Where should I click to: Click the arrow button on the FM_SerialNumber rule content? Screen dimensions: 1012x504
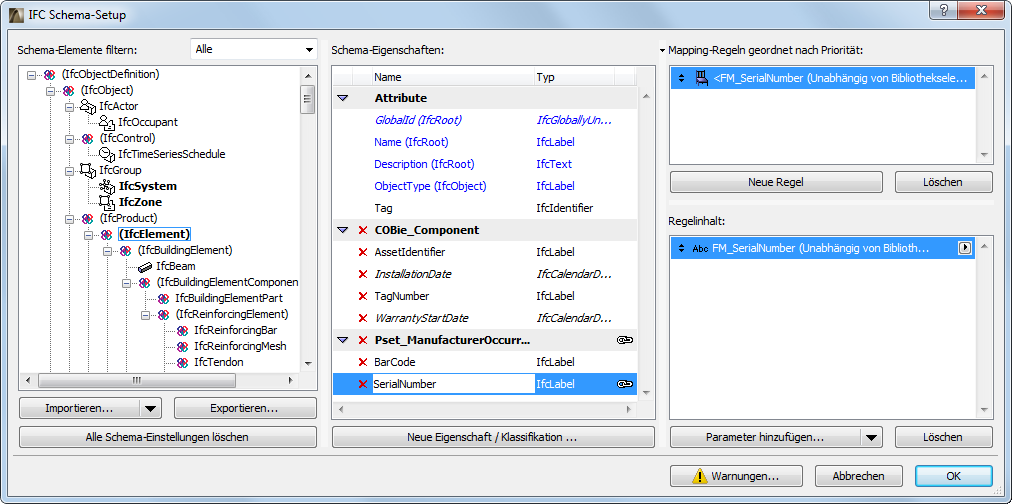[965, 248]
